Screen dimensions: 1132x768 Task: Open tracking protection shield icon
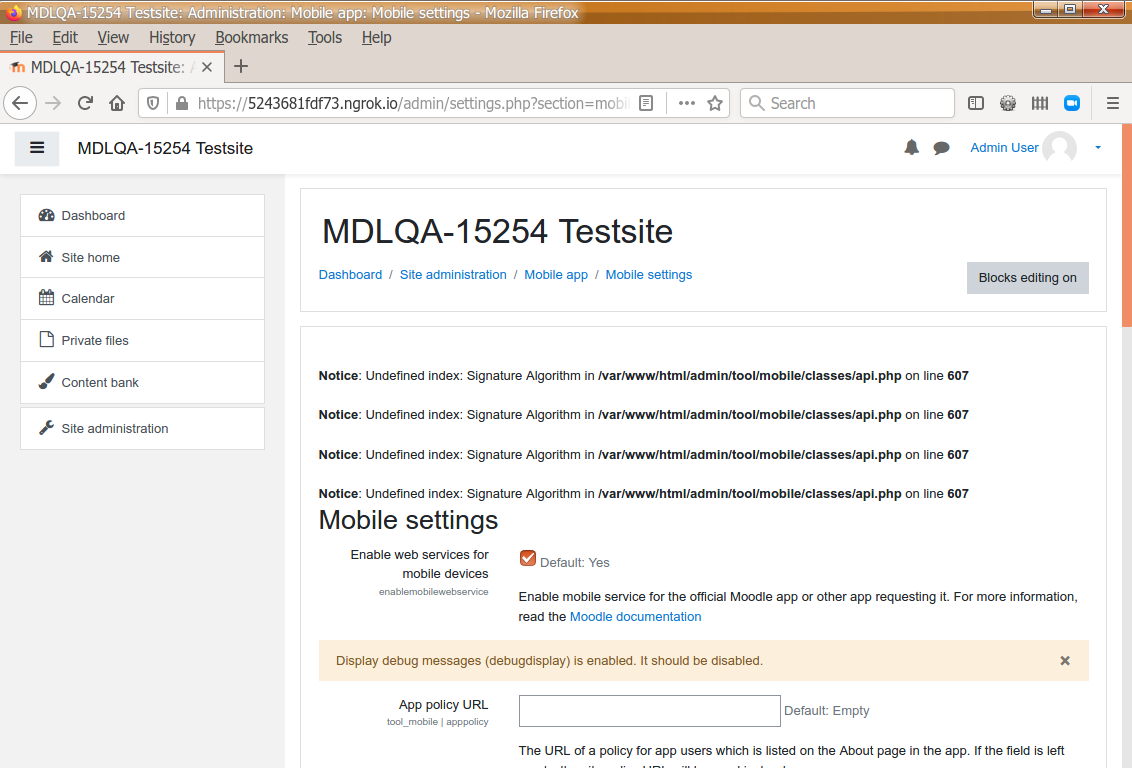(x=153, y=103)
